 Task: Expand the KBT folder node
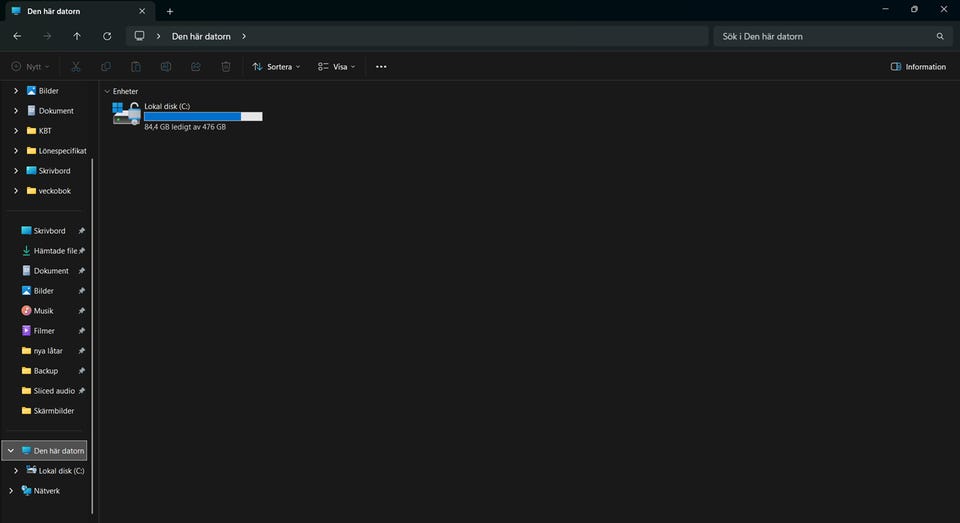click(16, 130)
